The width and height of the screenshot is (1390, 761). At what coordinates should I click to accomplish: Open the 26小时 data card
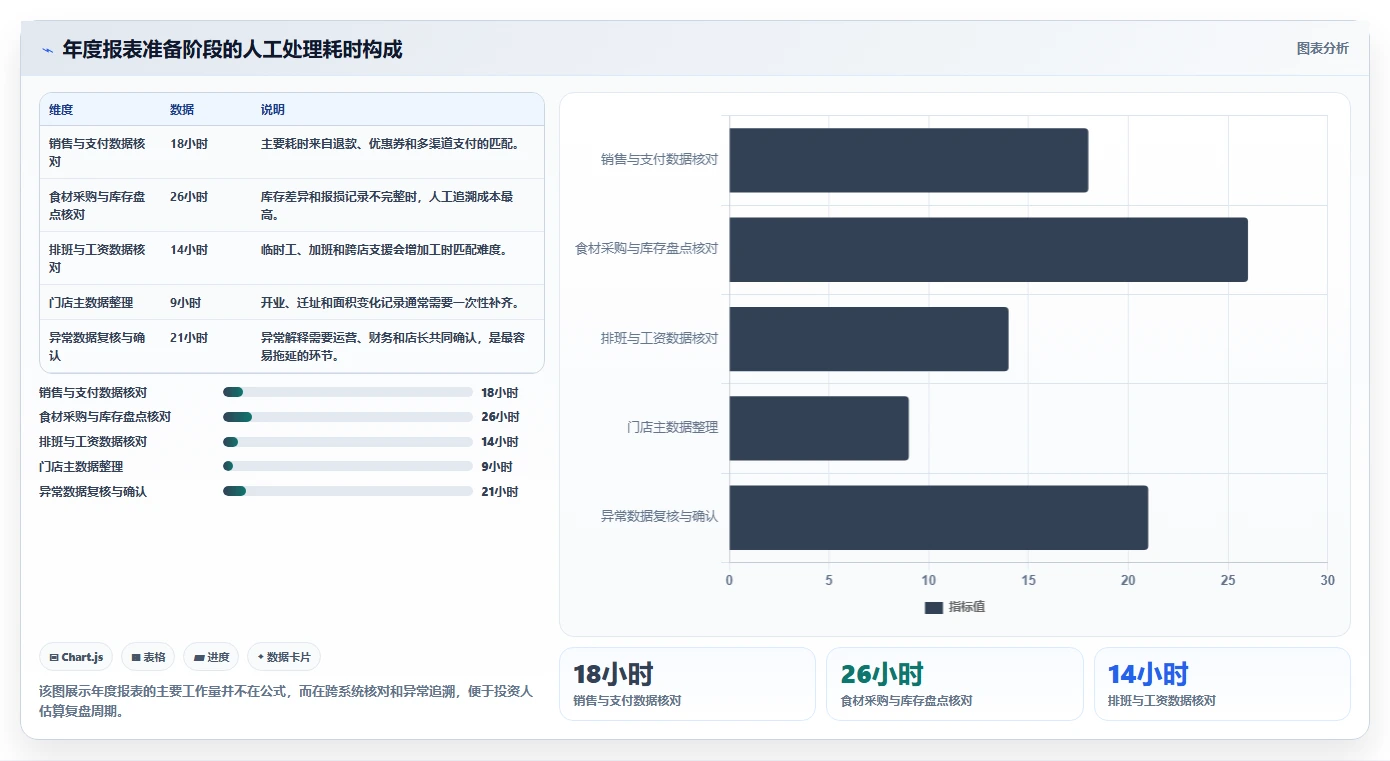pos(955,684)
